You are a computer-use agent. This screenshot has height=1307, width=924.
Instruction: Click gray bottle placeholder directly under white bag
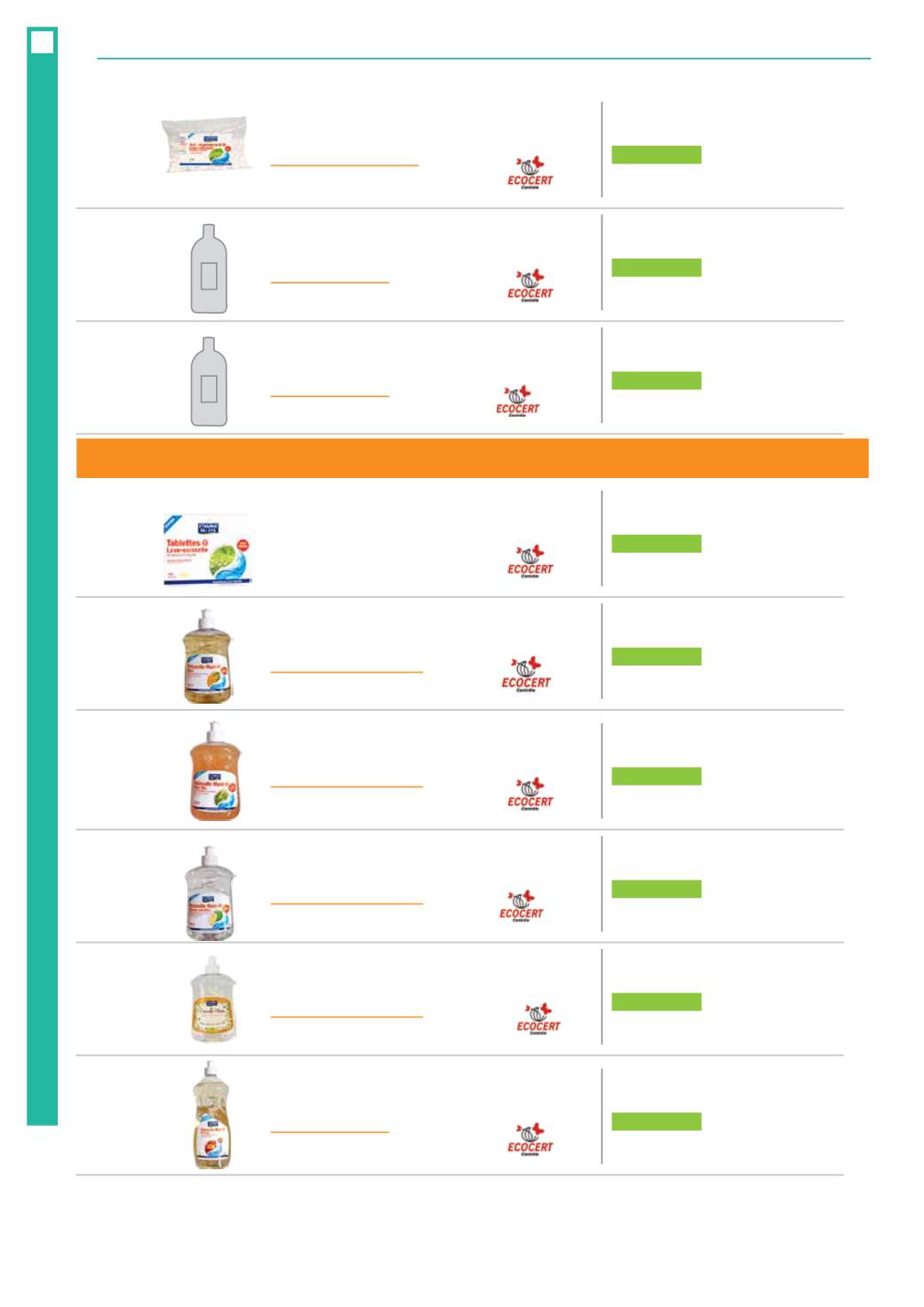(209, 268)
